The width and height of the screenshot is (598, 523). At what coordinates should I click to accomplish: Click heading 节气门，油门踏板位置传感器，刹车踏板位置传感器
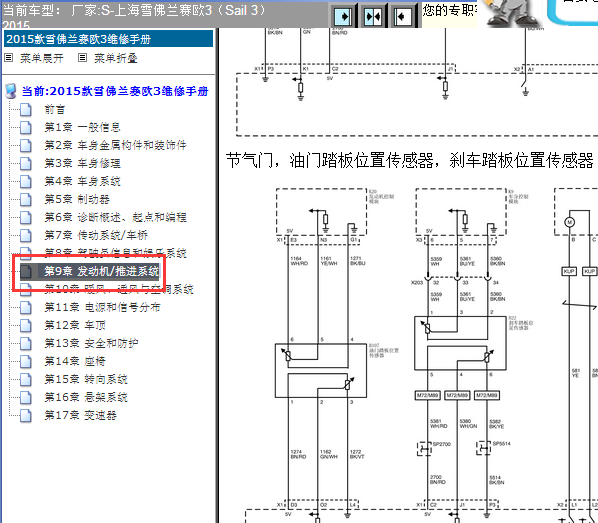[x=410, y=161]
